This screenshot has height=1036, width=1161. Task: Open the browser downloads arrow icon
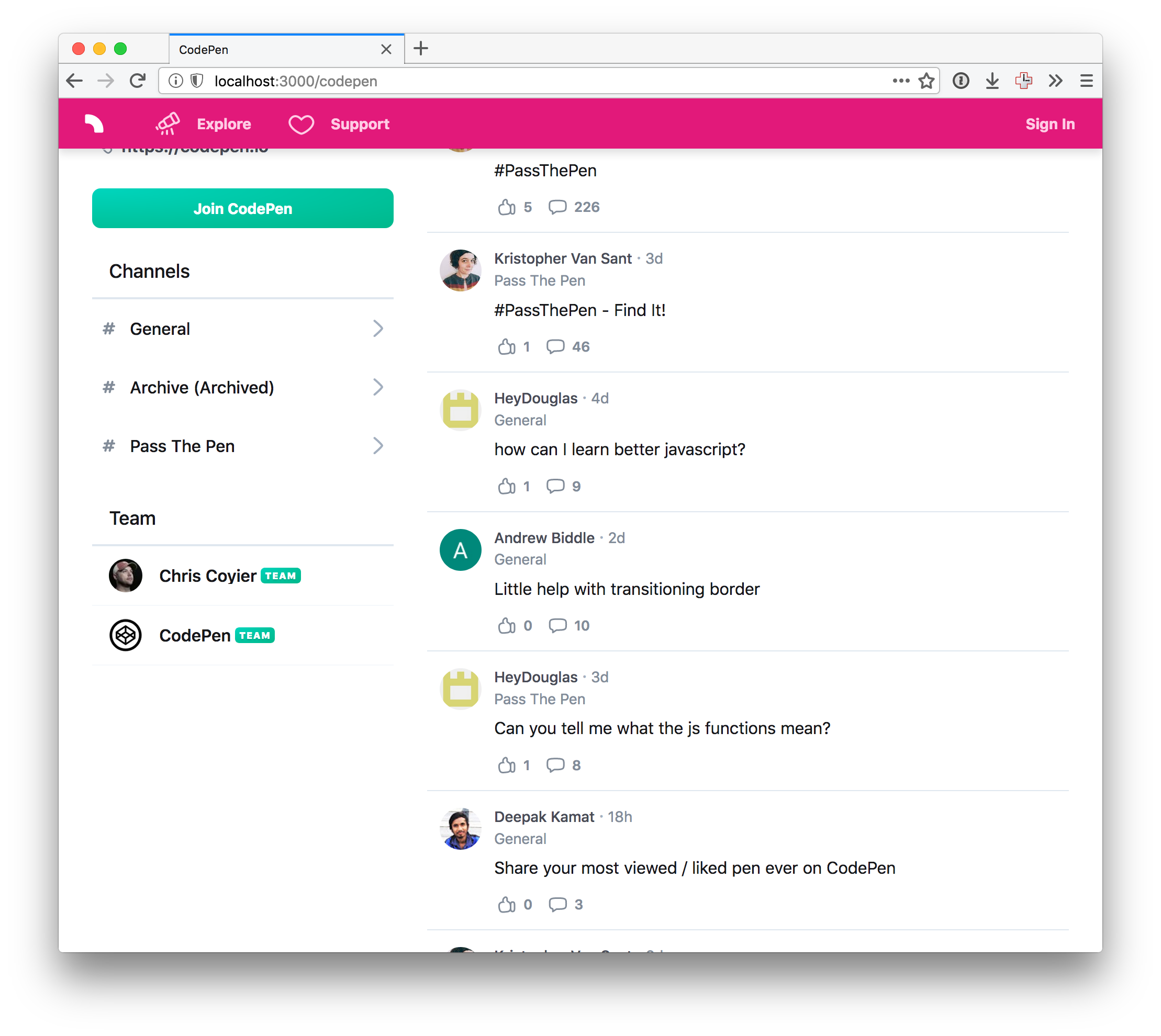click(992, 81)
